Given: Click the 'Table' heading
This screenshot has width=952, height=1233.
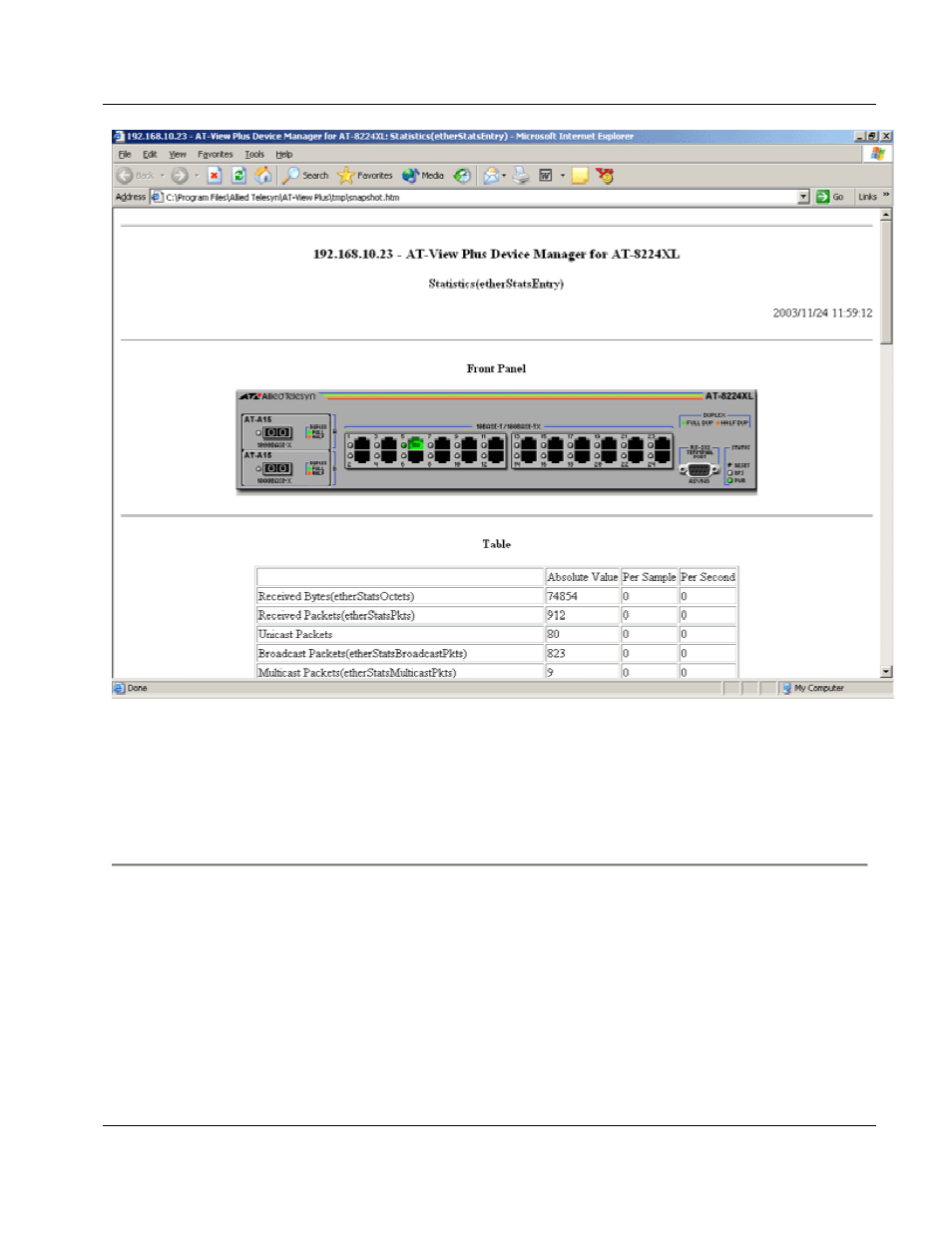Looking at the screenshot, I should tap(496, 544).
